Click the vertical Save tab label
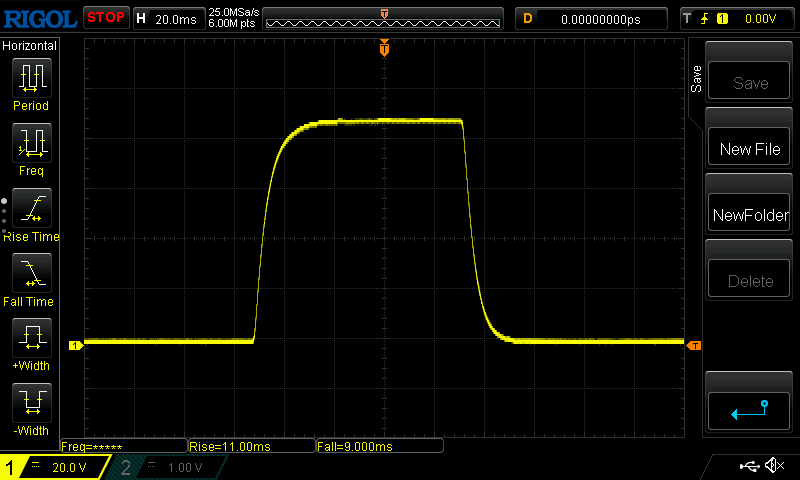800x480 pixels. pyautogui.click(x=696, y=79)
